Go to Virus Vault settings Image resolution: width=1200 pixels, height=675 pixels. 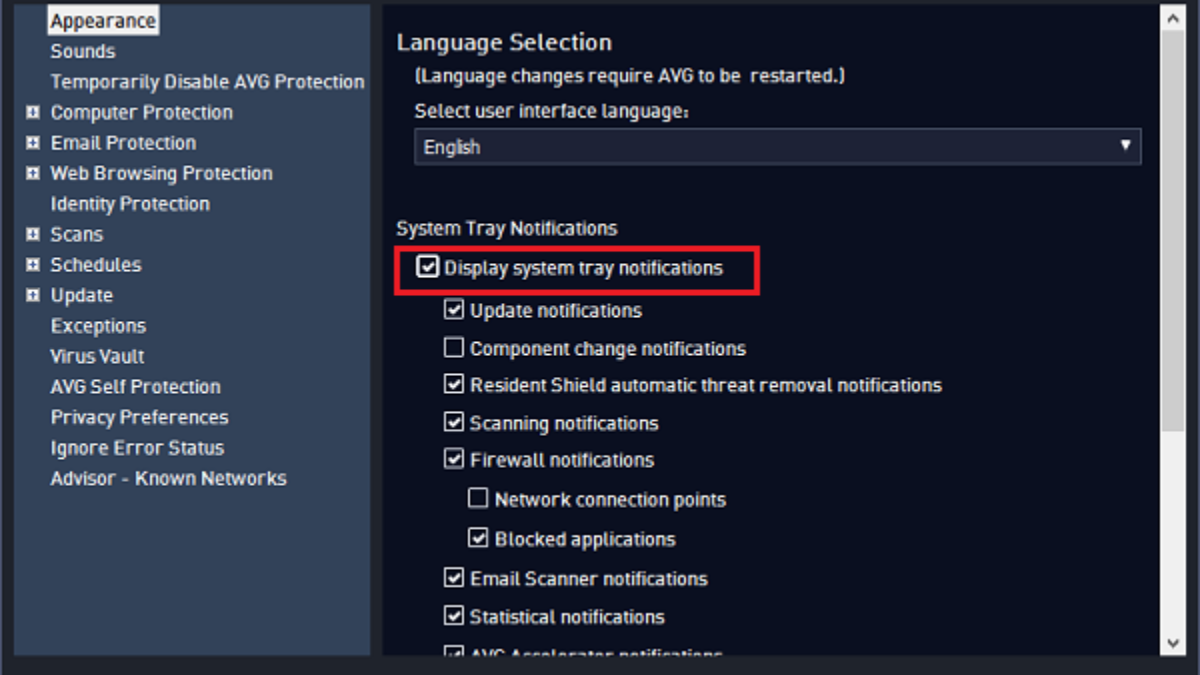click(97, 356)
